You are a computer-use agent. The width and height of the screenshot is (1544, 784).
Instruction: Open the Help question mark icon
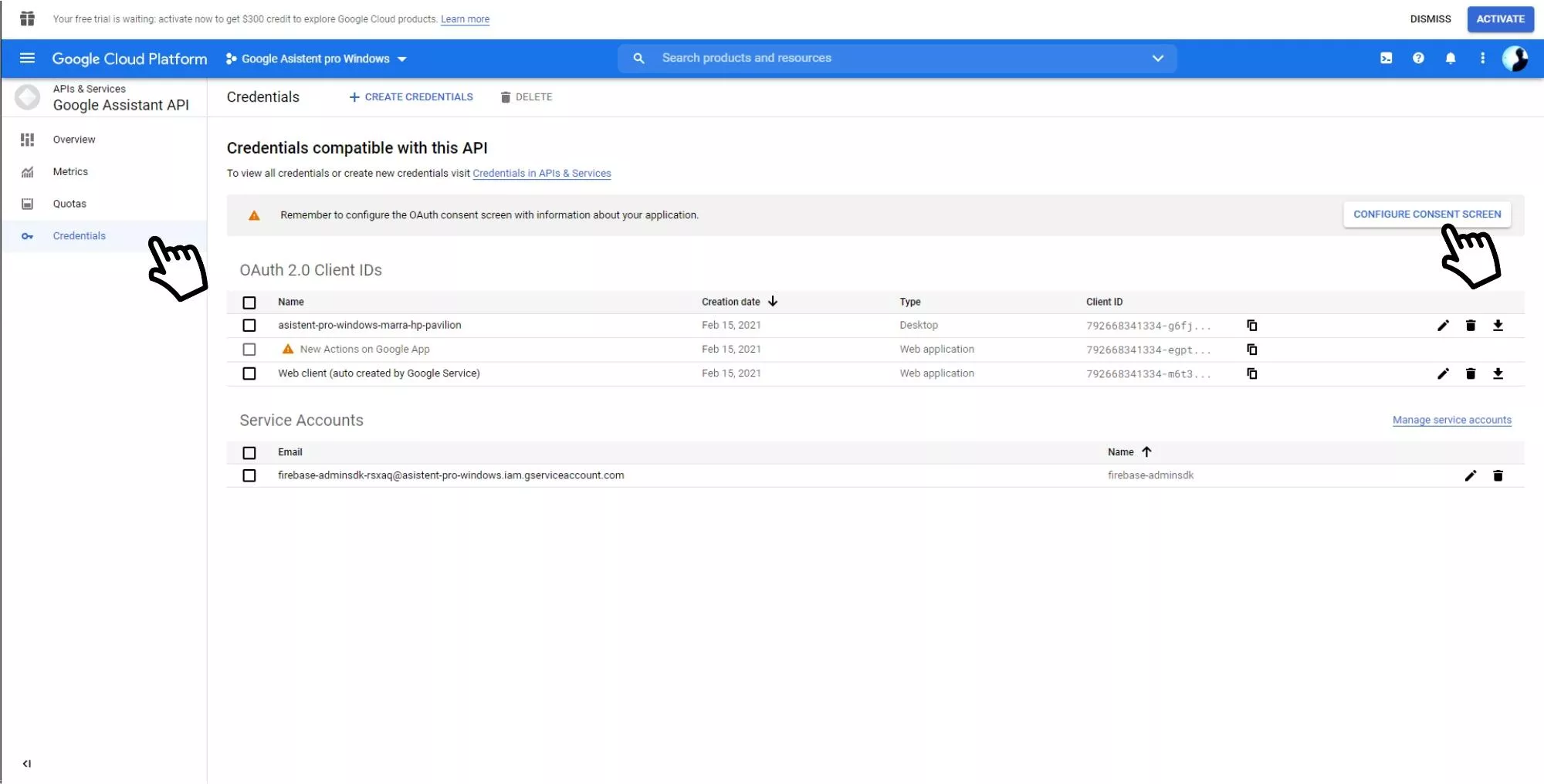(1418, 58)
